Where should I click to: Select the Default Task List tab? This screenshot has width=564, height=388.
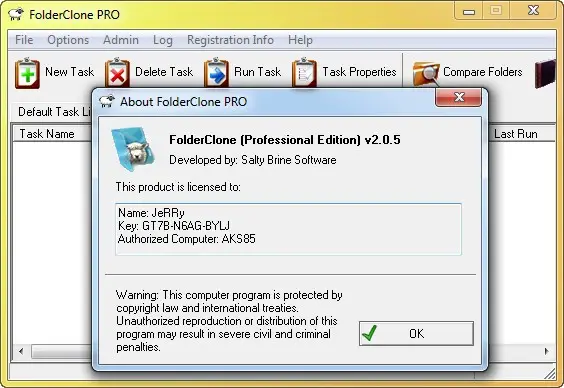coord(54,112)
